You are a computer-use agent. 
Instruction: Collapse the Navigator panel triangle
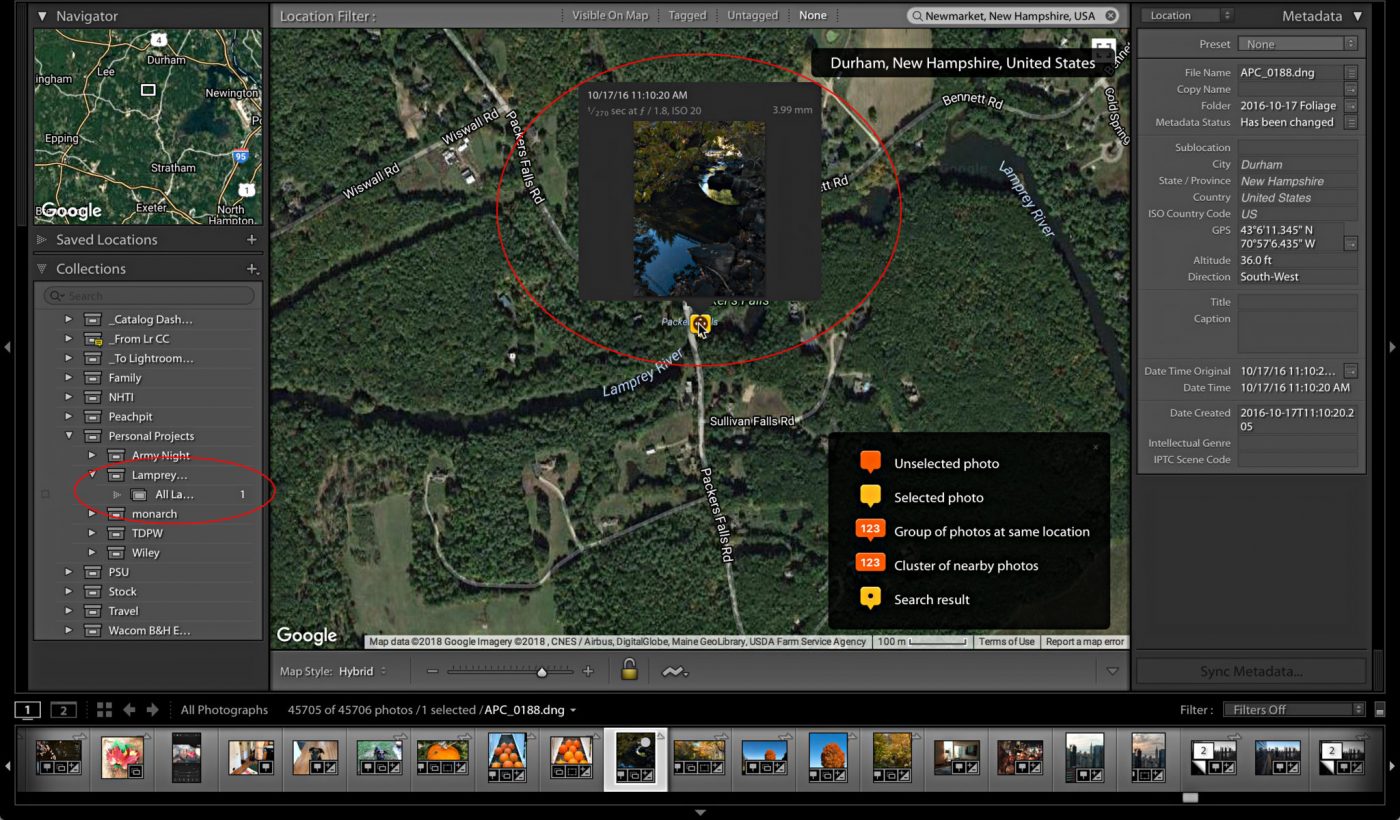[42, 16]
